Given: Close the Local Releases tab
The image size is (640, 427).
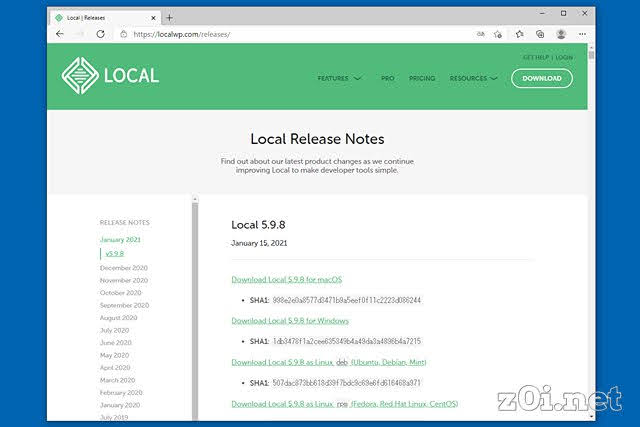Looking at the screenshot, I should (x=153, y=18).
